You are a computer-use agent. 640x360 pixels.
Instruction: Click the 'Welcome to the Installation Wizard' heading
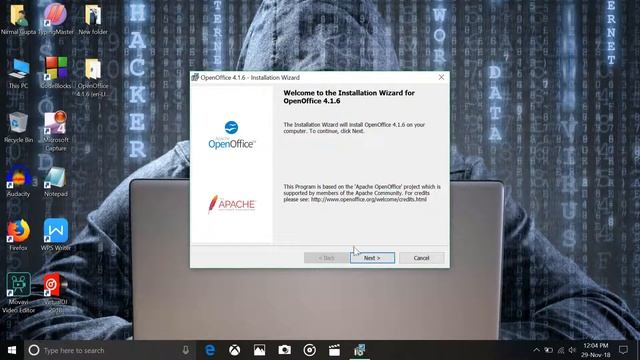coord(349,97)
